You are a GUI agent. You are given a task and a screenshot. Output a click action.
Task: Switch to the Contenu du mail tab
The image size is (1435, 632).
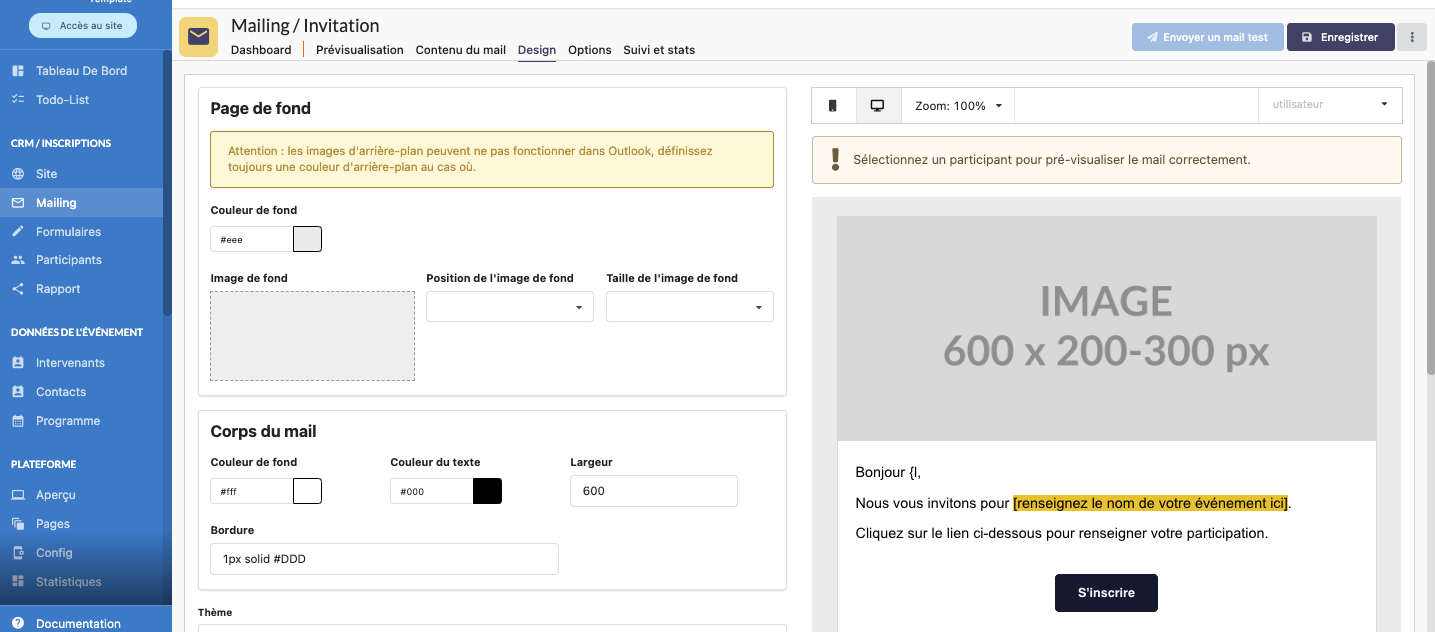pos(460,50)
